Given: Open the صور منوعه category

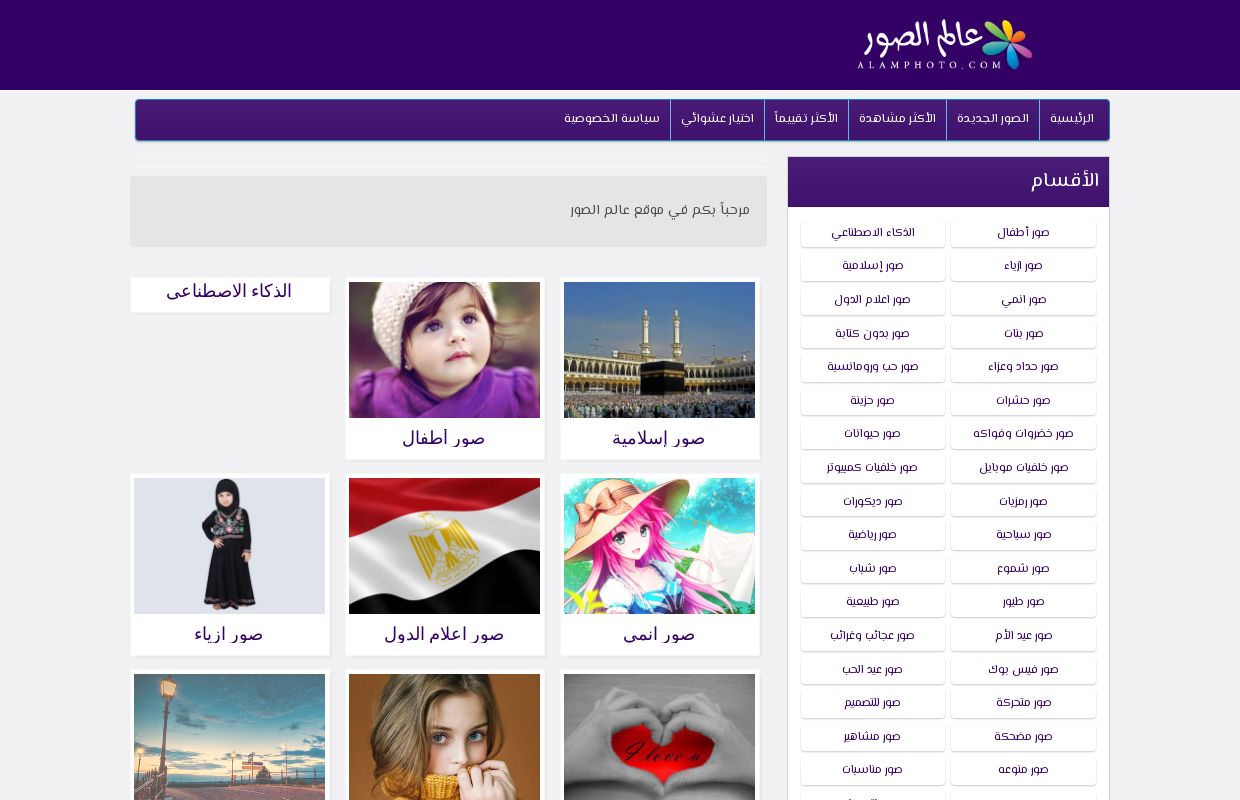Looking at the screenshot, I should [1023, 770].
